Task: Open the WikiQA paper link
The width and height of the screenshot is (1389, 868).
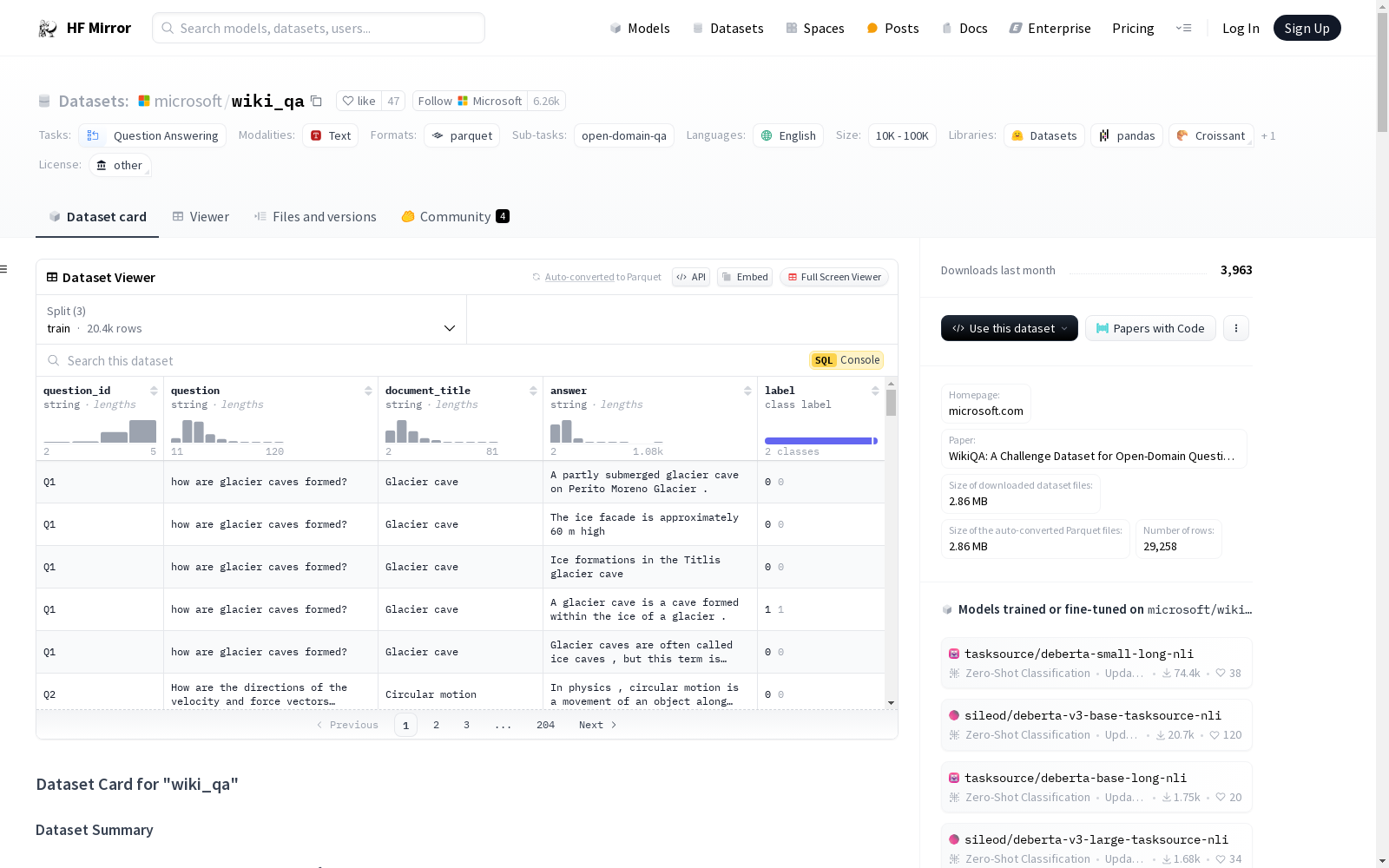Action: [x=1091, y=457]
